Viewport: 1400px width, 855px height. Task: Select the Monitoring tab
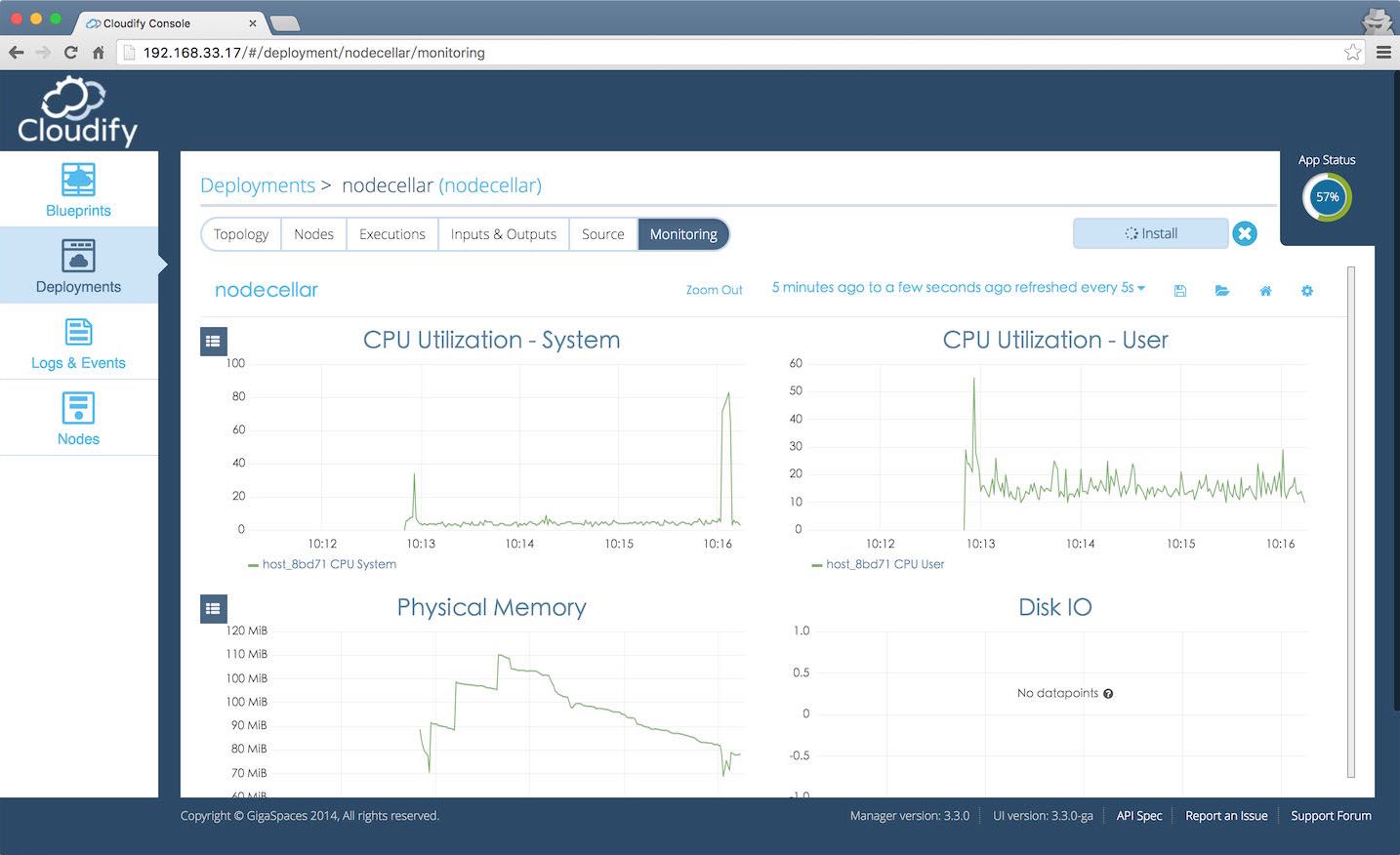(x=683, y=234)
